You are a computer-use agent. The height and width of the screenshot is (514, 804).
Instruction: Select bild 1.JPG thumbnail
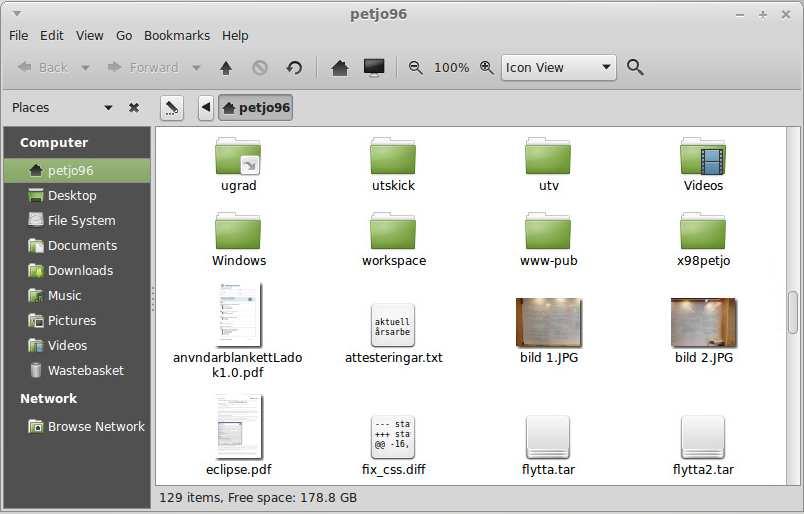(x=549, y=331)
